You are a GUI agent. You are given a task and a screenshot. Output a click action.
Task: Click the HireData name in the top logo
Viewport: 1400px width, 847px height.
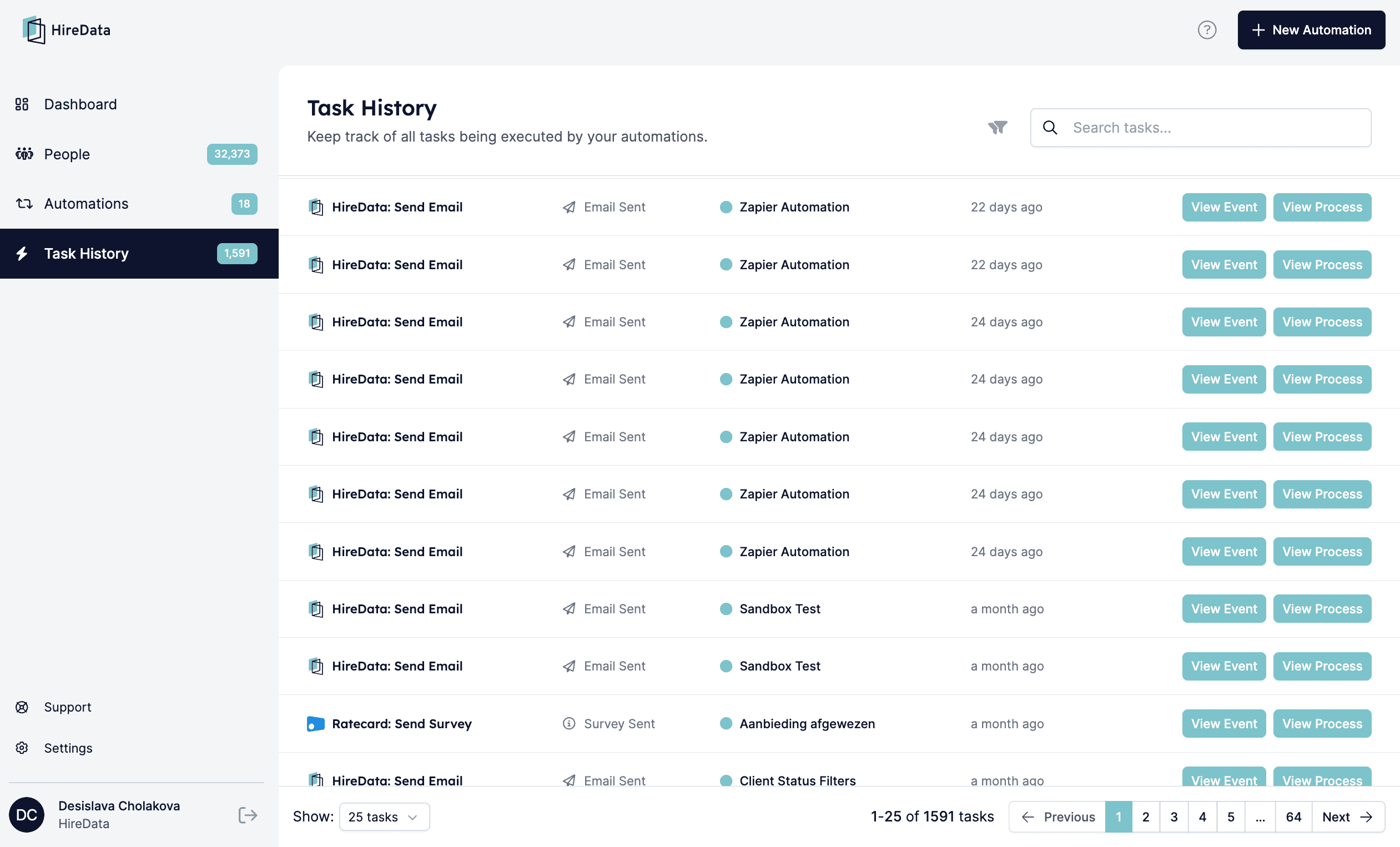pyautogui.click(x=80, y=29)
